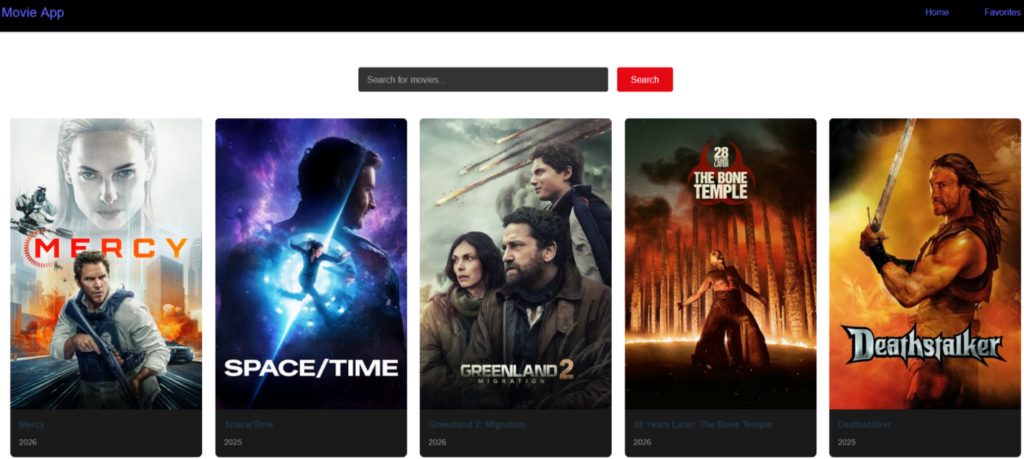Click the Movie App logo link
This screenshot has width=1024, height=459.
(33, 13)
